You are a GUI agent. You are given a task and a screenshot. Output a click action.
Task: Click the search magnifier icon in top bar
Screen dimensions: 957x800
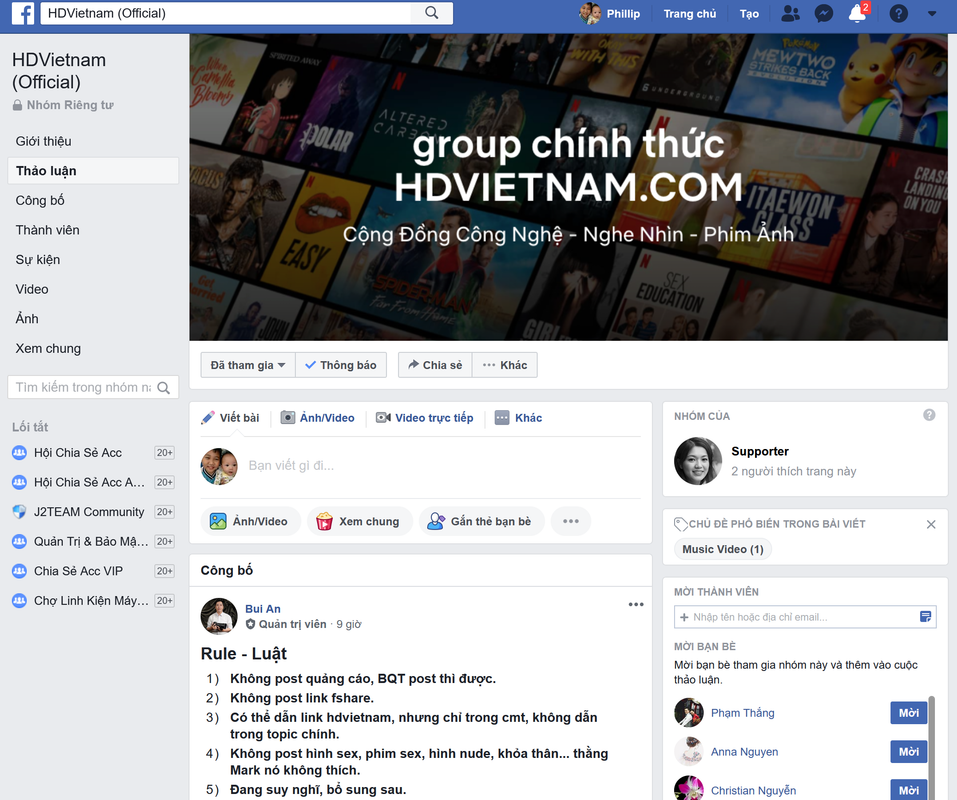(x=432, y=13)
